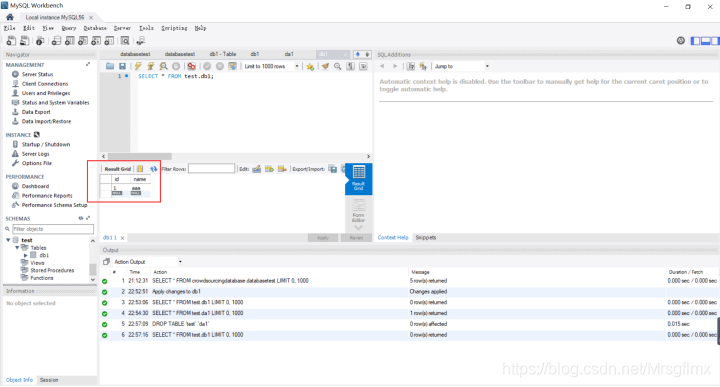Open Performance Reports
The image size is (720, 387).
47,196
